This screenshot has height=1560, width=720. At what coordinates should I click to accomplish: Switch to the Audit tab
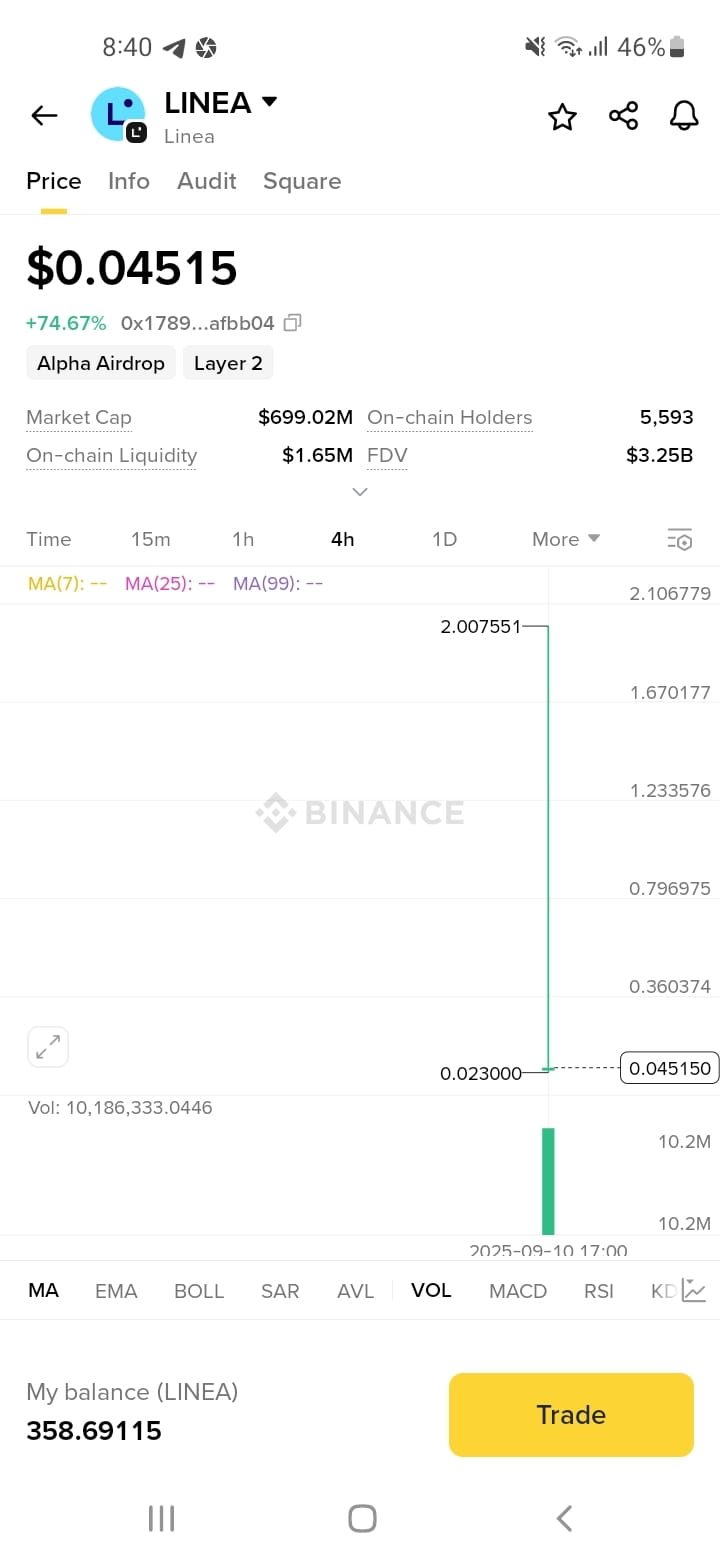(x=207, y=181)
